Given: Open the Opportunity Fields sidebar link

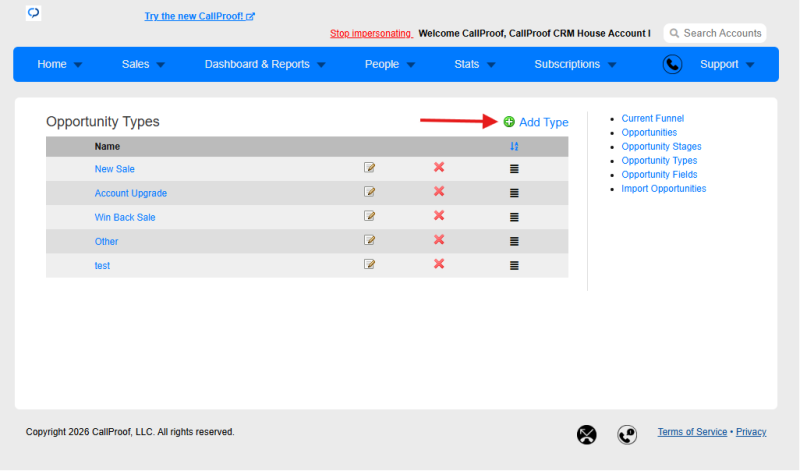Looking at the screenshot, I should [x=659, y=175].
